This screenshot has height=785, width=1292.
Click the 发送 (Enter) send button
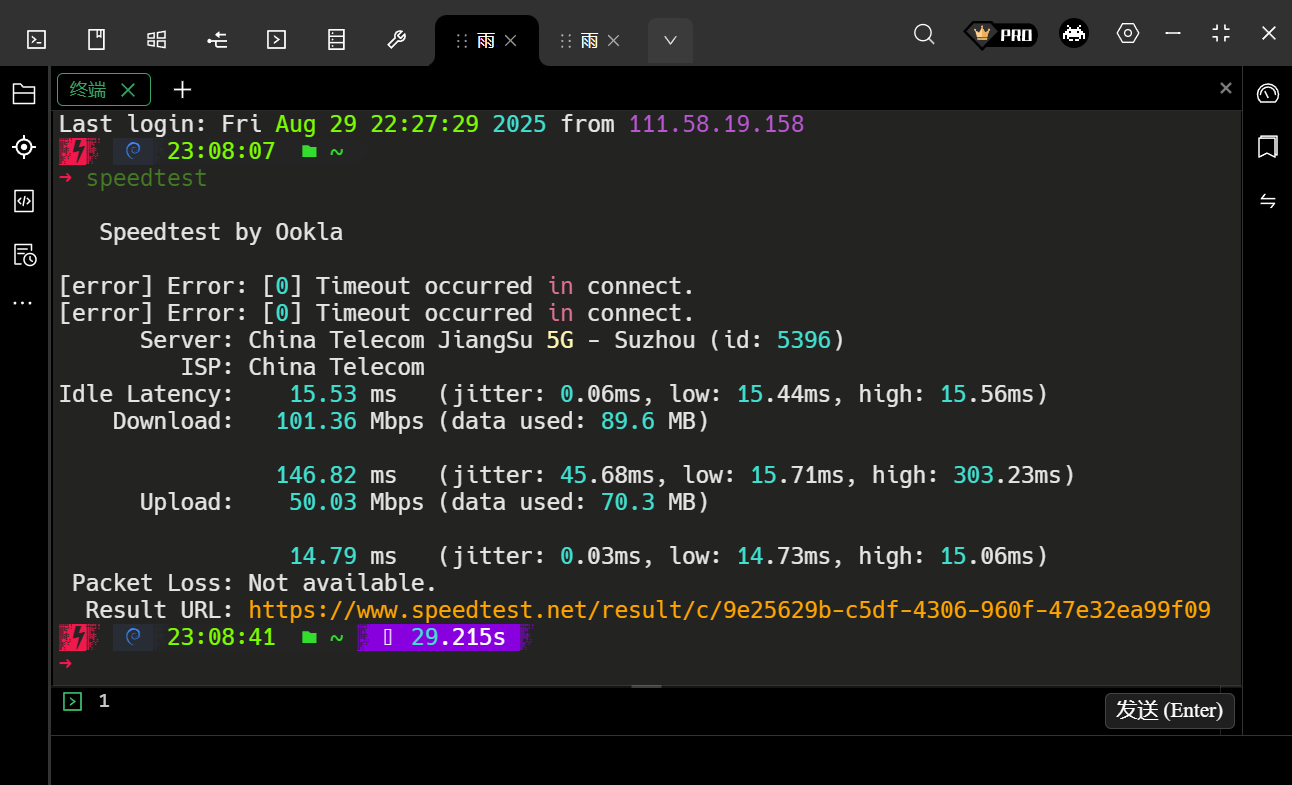point(1169,710)
